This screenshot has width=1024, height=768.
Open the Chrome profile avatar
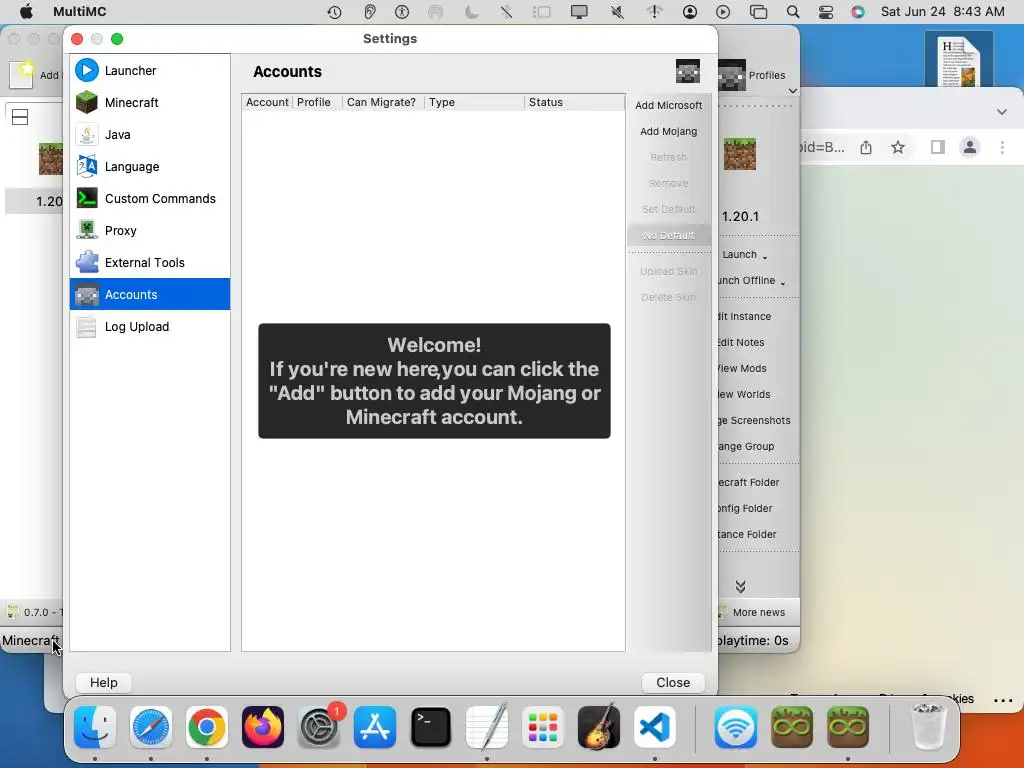[x=970, y=148]
